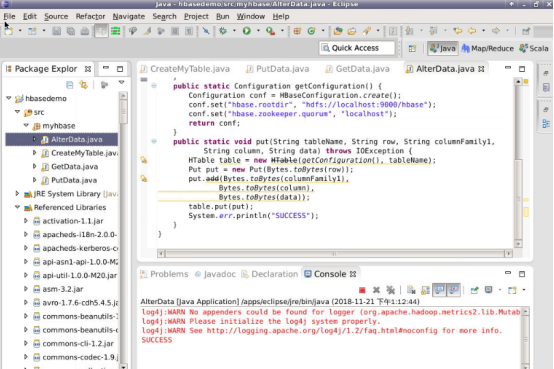Image resolution: width=554 pixels, height=369 pixels.
Task: Toggle Mark Occurrences in the toolbar
Action: coord(147,31)
